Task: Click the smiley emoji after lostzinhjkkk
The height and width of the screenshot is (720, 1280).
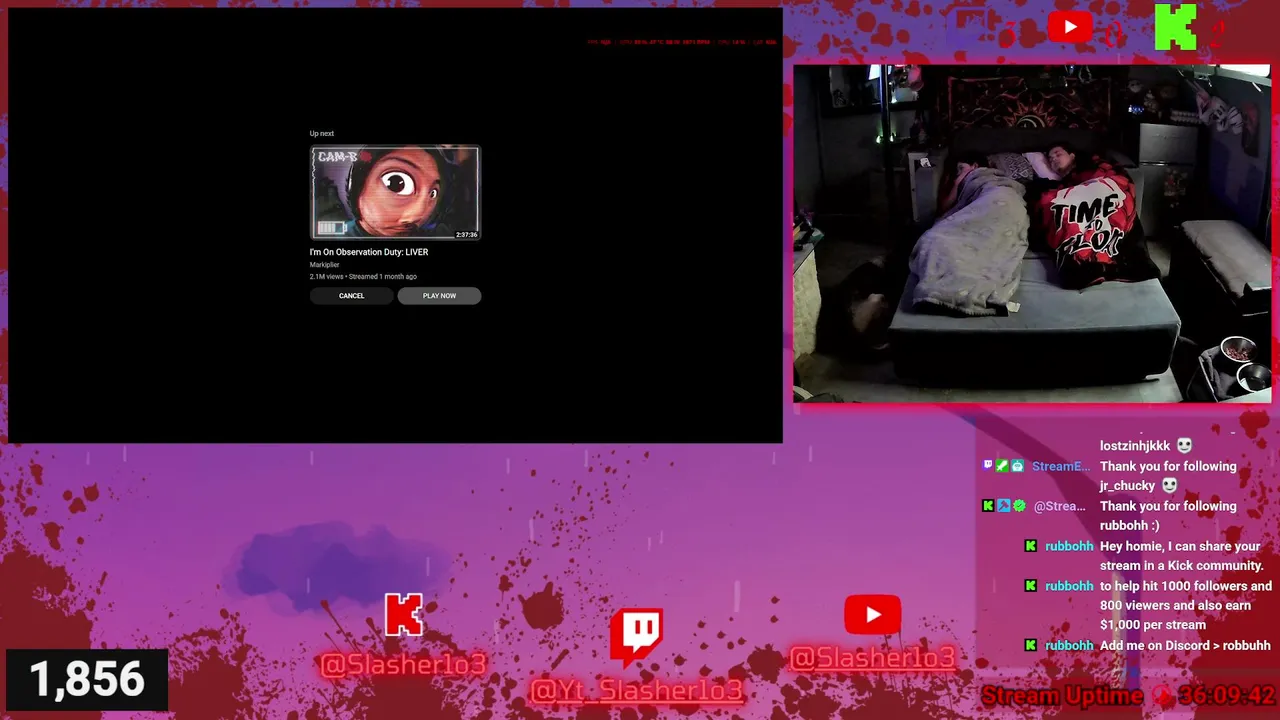Action: point(1184,446)
